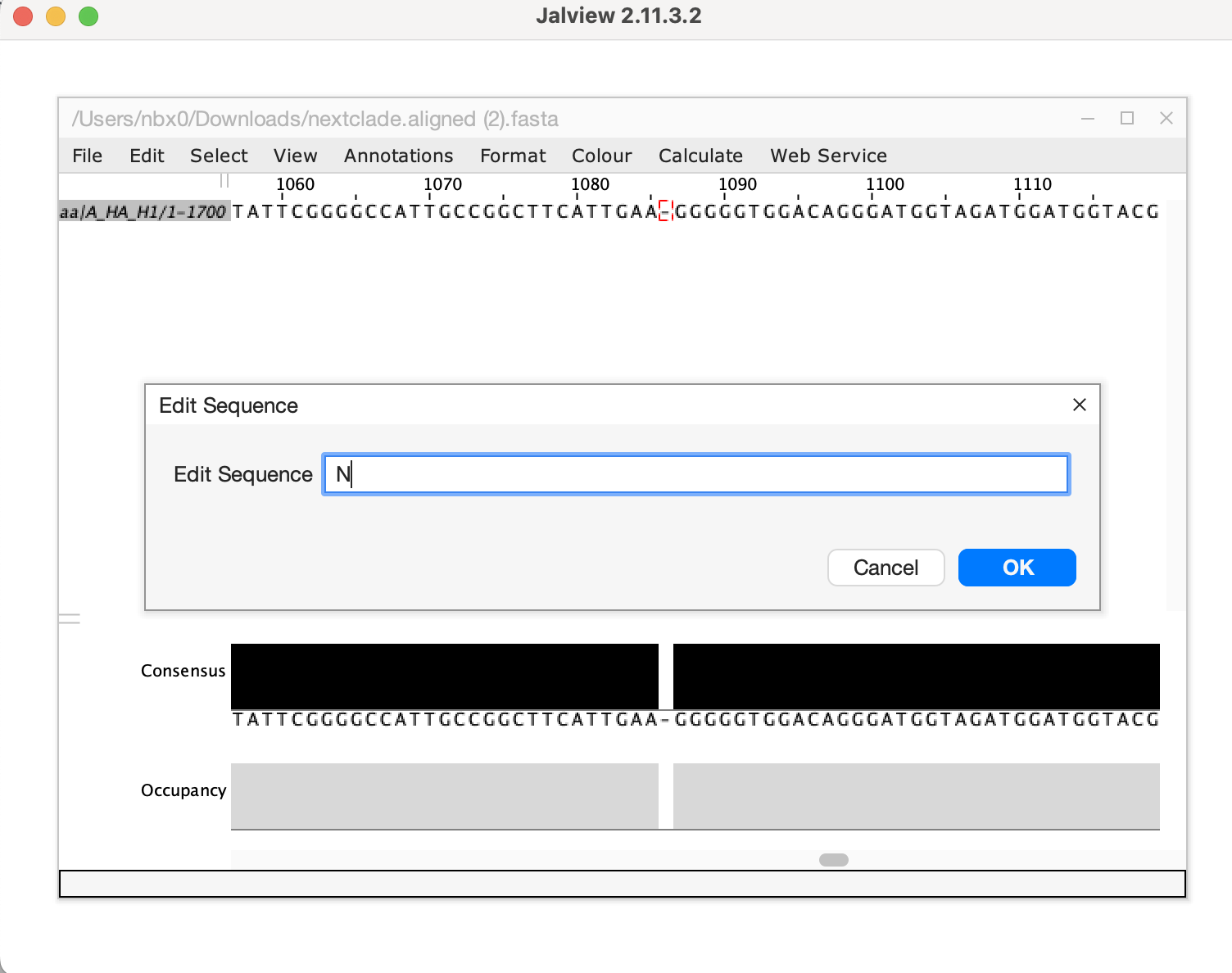The width and height of the screenshot is (1232, 973).
Task: Click the Consensus histogram bar graph
Action: point(695,677)
